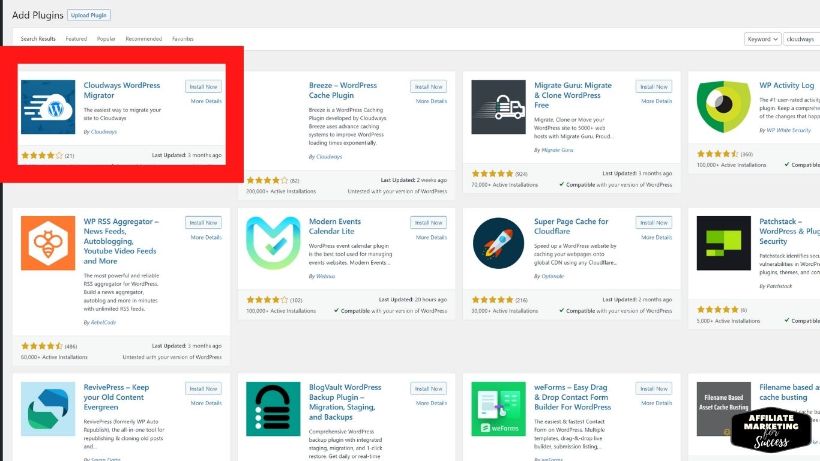
Task: Click the Optimole author link
Action: (x=553, y=276)
